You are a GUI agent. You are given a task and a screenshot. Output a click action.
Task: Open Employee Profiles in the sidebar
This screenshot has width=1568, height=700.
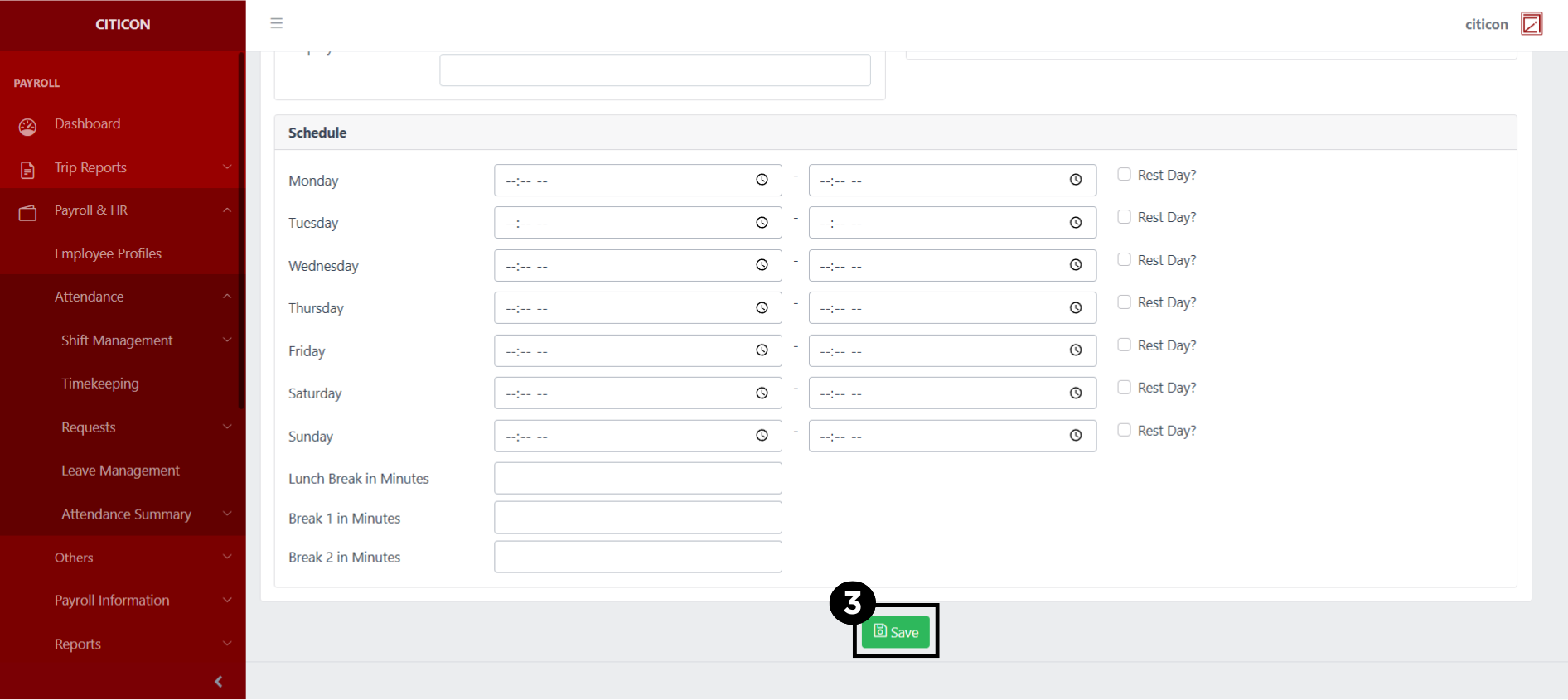click(108, 253)
